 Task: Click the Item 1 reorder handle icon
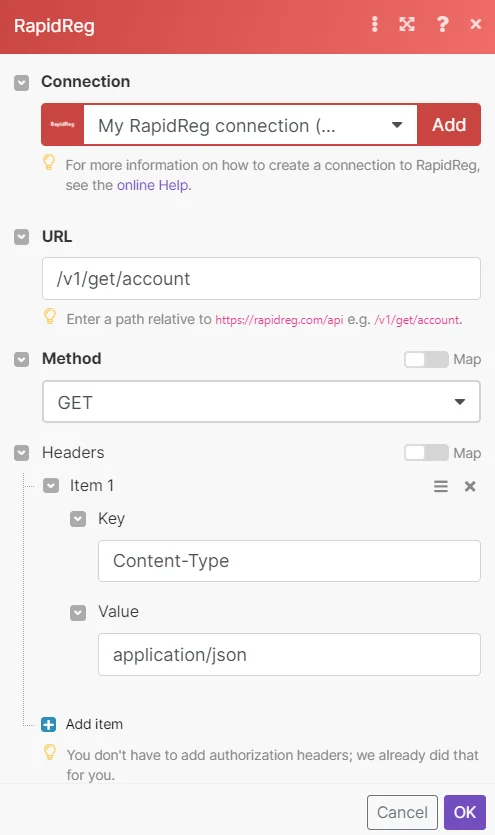click(441, 486)
